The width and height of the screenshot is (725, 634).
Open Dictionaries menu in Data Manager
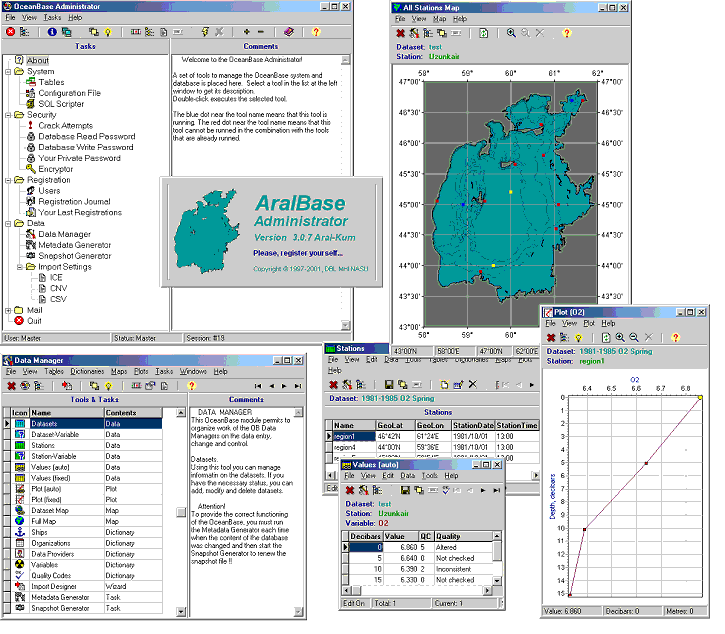coord(87,372)
